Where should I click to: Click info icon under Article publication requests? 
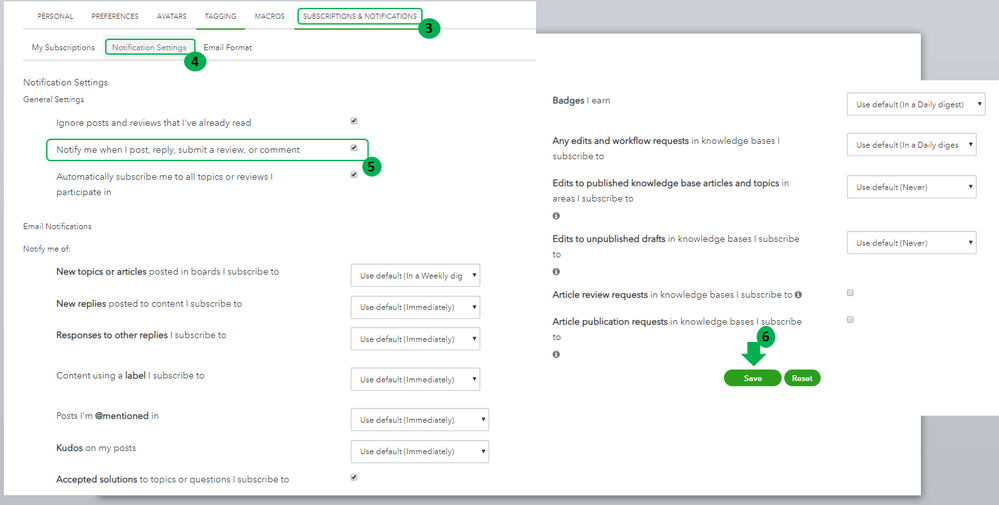coord(556,354)
